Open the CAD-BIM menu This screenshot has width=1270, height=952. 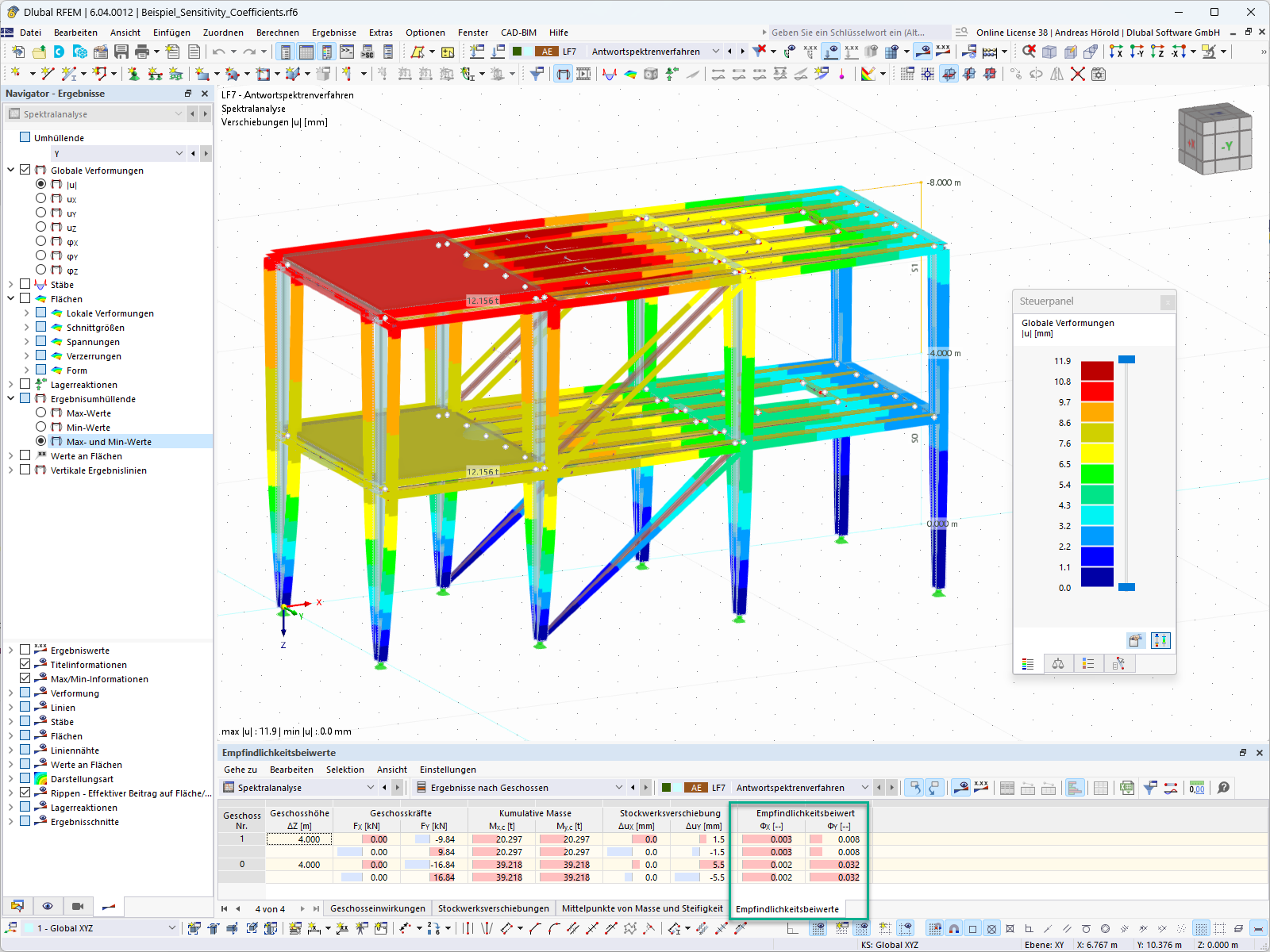click(518, 33)
